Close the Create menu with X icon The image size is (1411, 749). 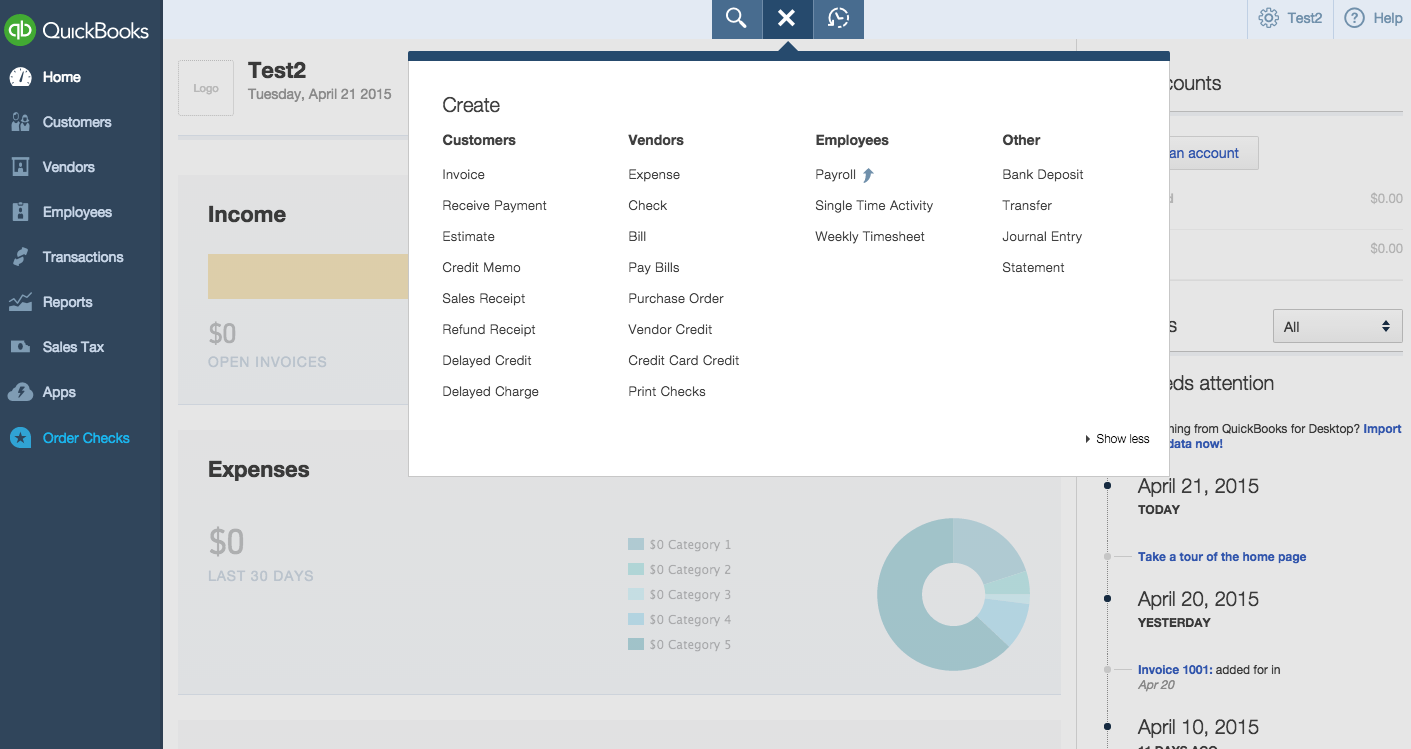pyautogui.click(x=787, y=19)
